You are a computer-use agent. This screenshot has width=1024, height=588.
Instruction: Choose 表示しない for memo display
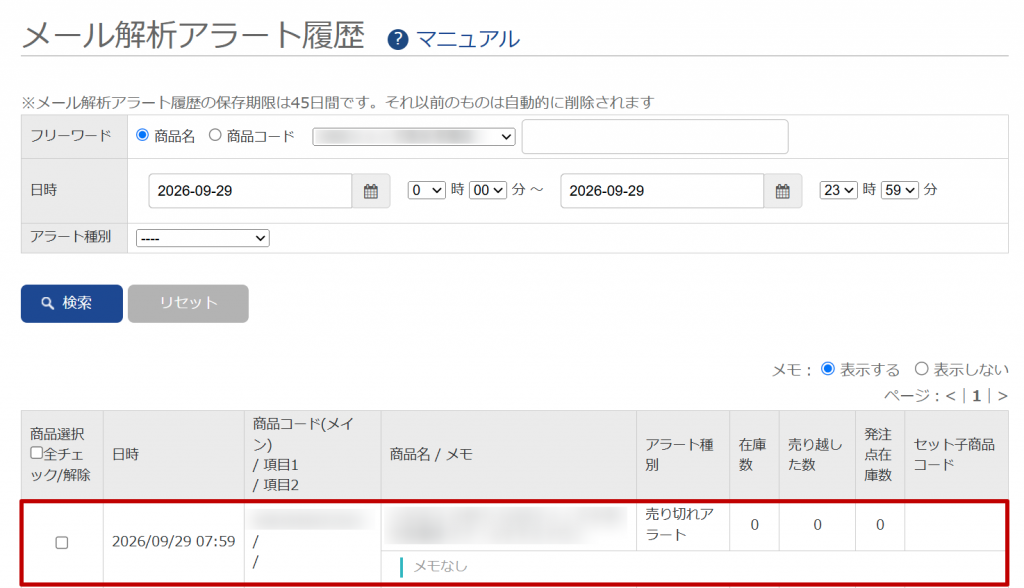coord(921,368)
